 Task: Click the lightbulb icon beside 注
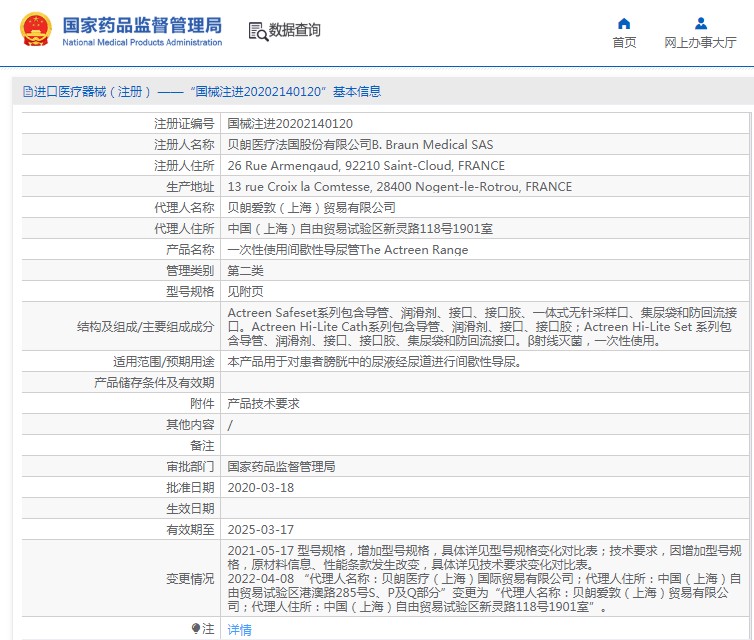point(196,628)
